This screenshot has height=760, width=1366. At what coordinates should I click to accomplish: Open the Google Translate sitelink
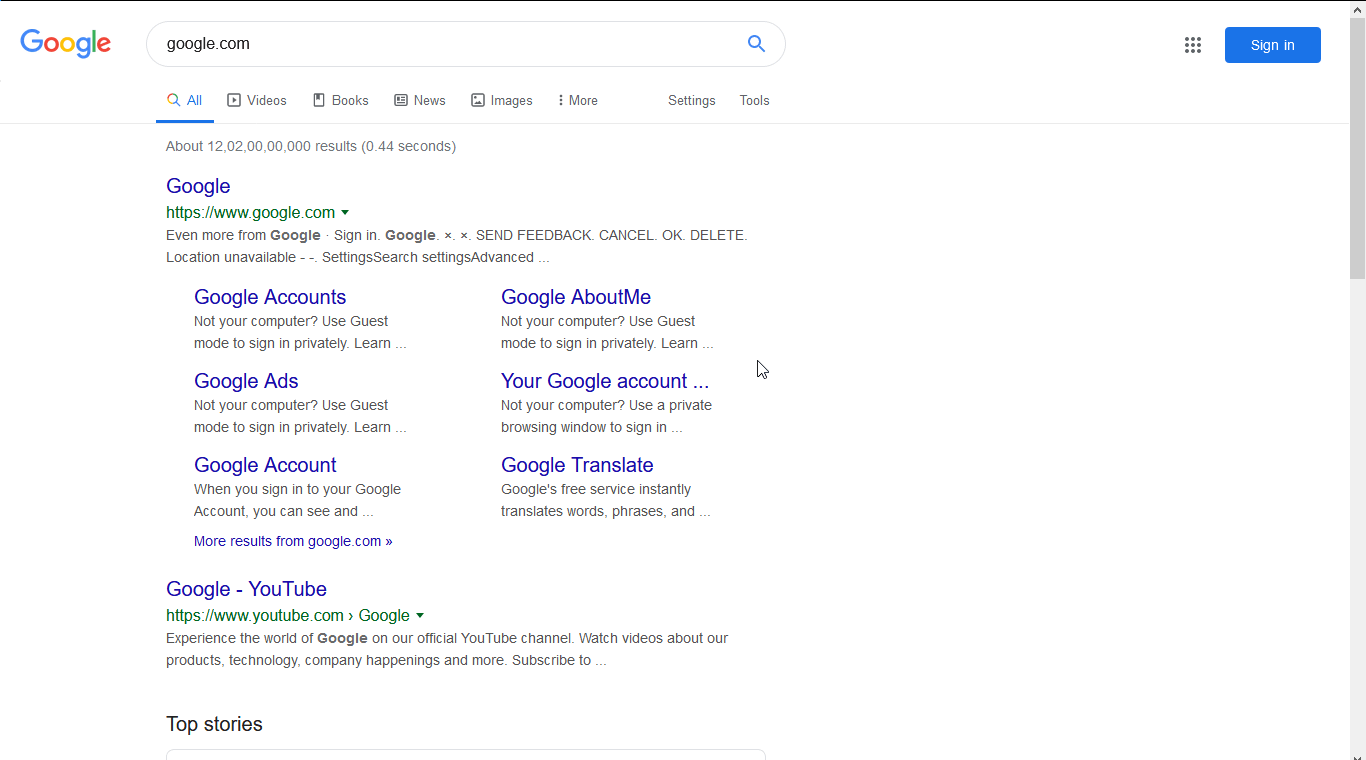577,465
